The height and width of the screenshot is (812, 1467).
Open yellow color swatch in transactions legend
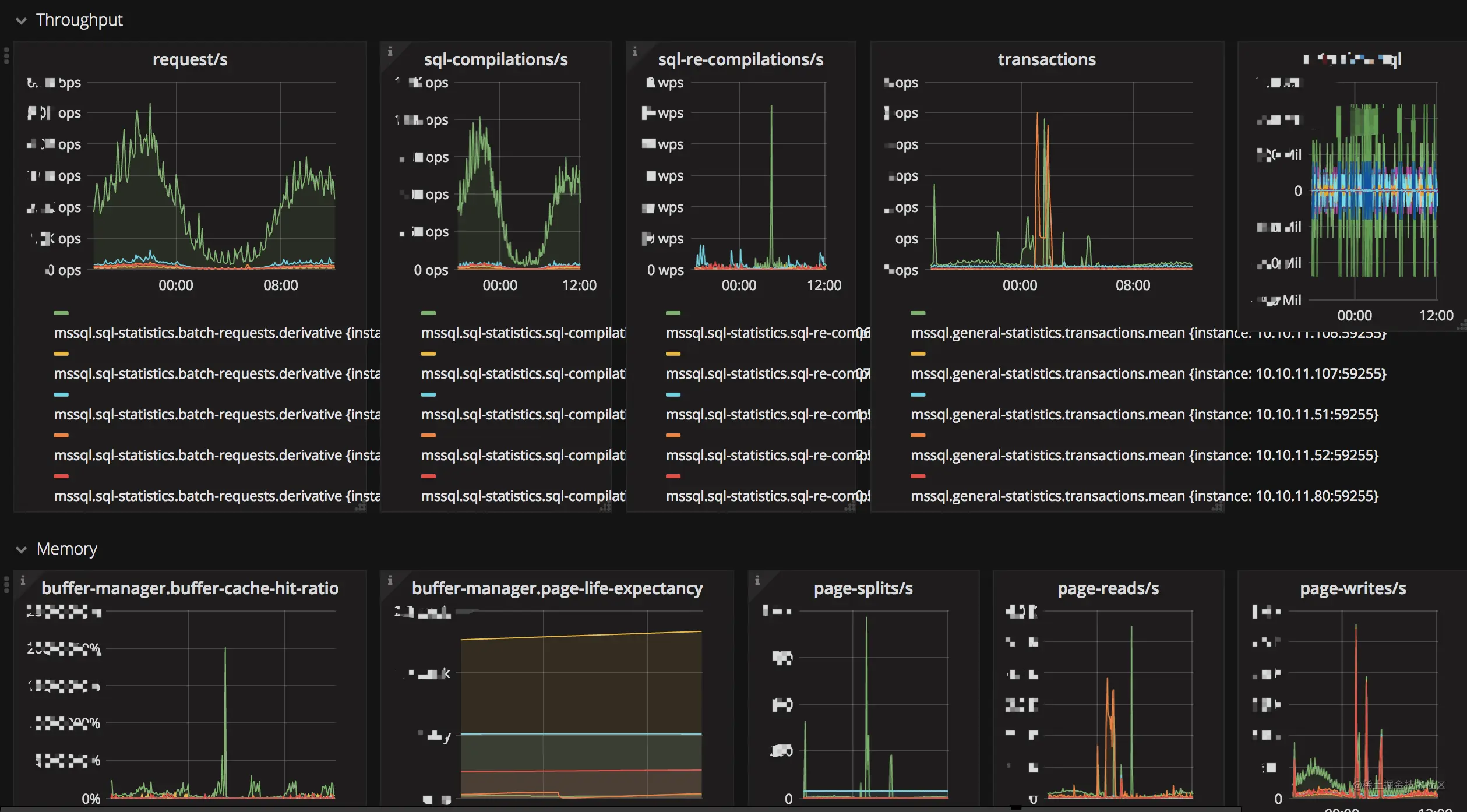pos(918,354)
